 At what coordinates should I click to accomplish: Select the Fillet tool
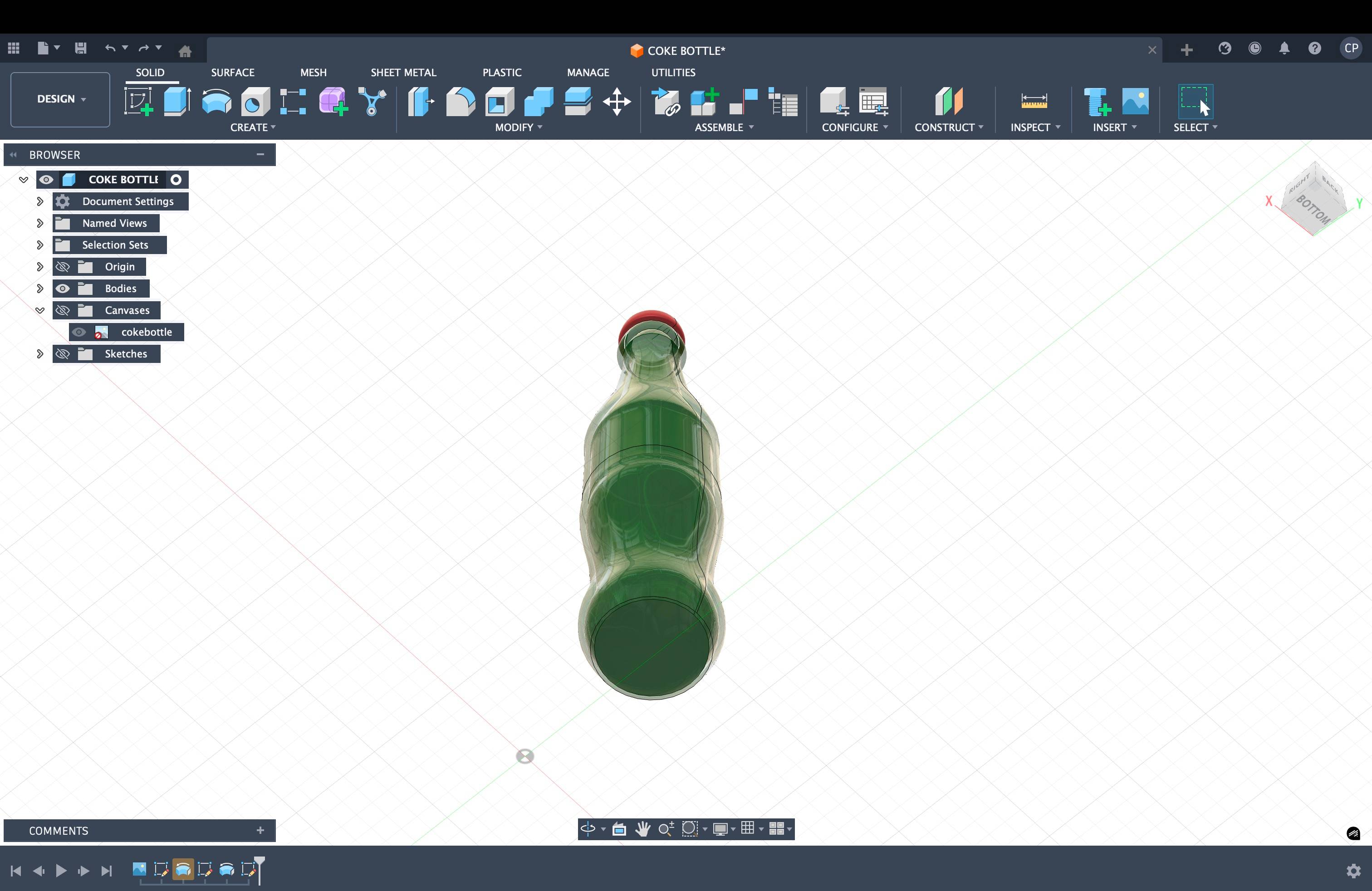point(461,102)
